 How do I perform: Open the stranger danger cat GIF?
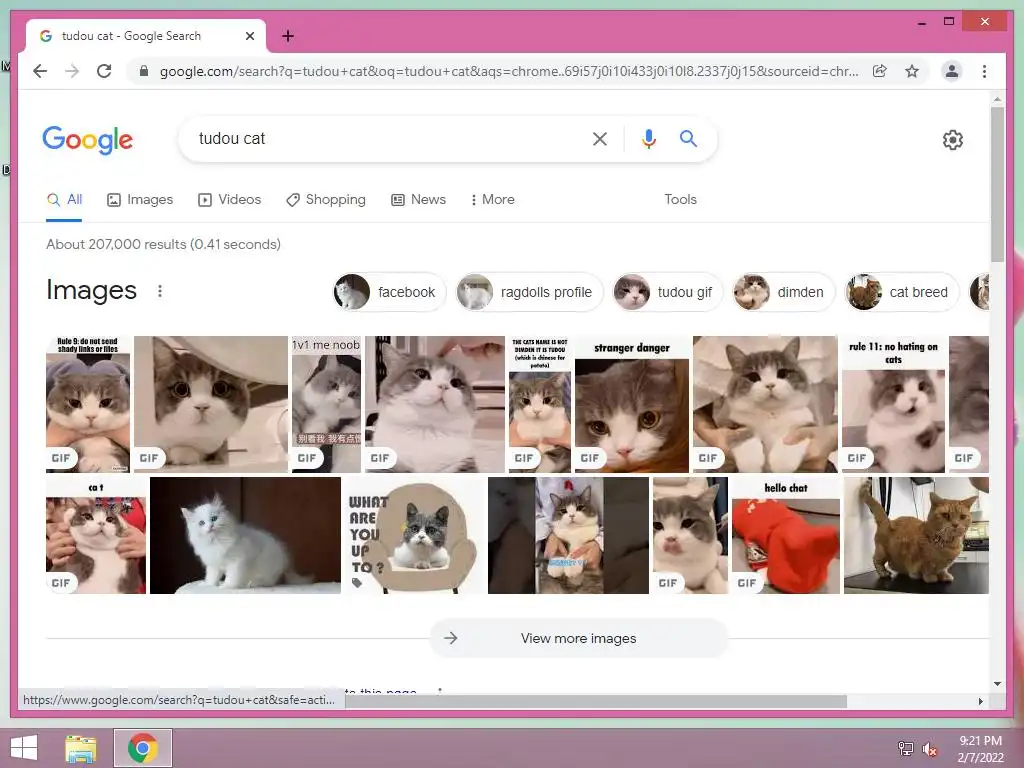point(632,404)
